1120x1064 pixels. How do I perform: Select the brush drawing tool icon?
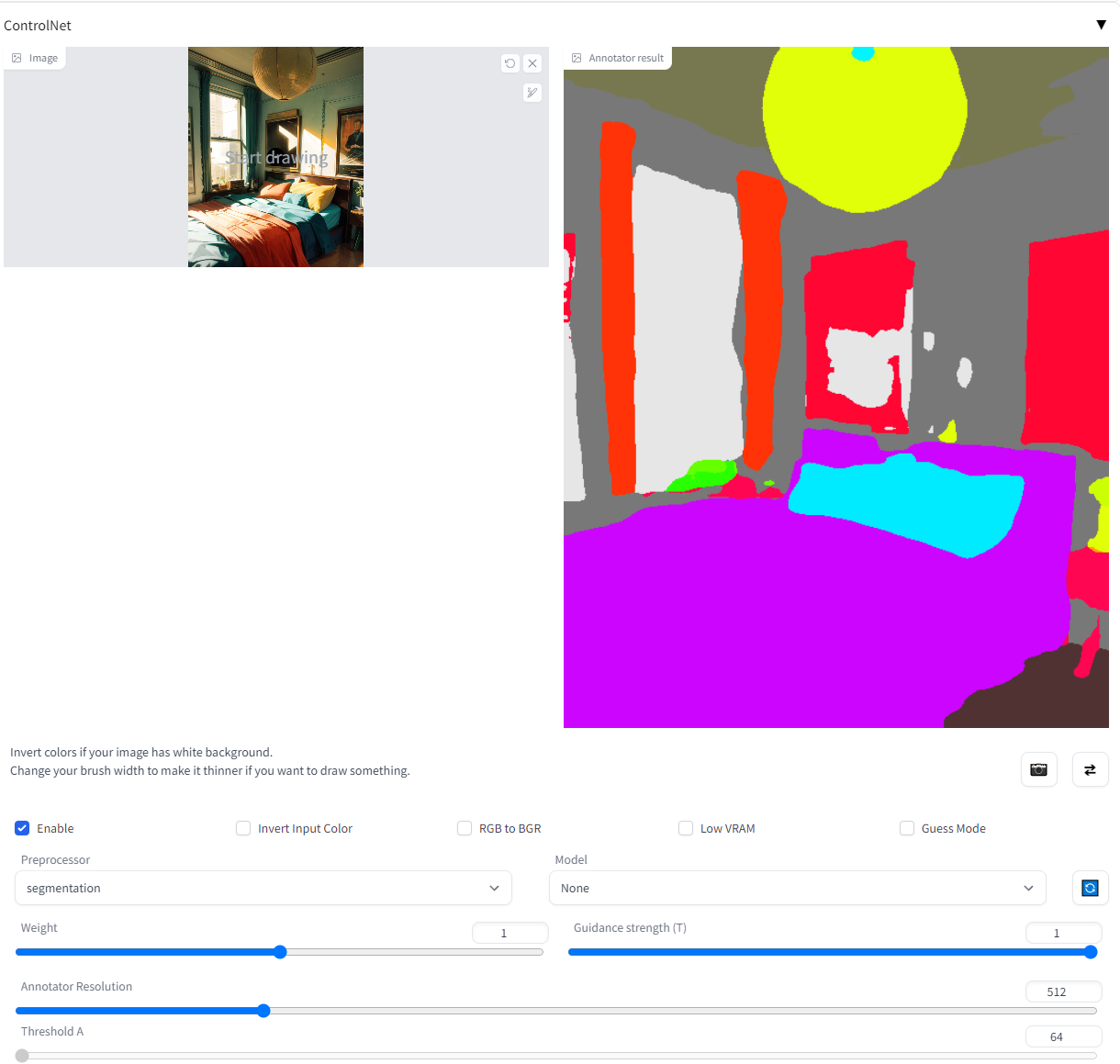(x=532, y=93)
